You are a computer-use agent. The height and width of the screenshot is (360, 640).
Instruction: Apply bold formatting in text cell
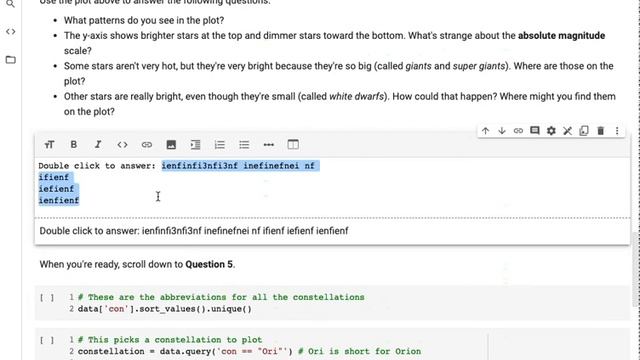pyautogui.click(x=73, y=144)
